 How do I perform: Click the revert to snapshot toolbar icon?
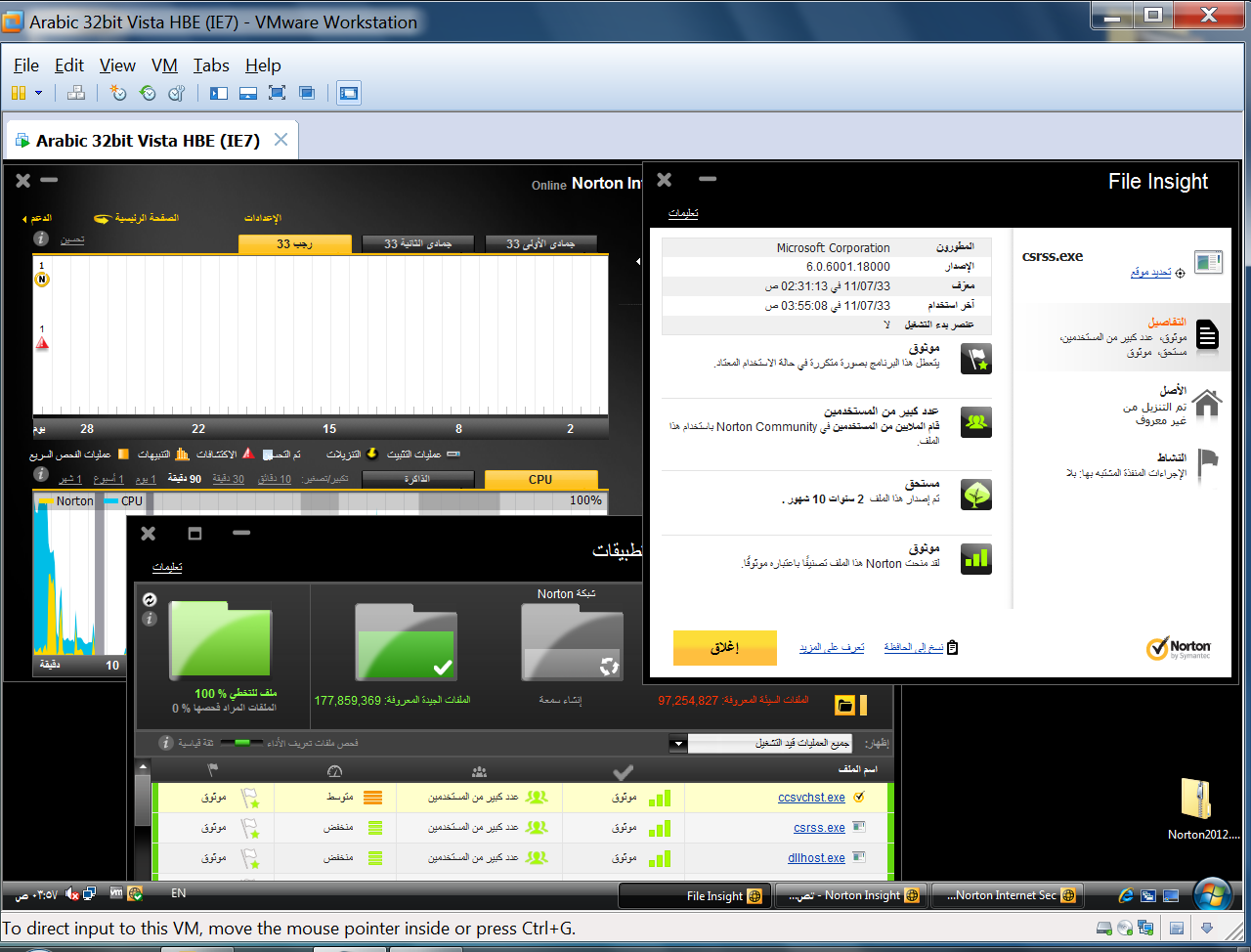tap(148, 93)
